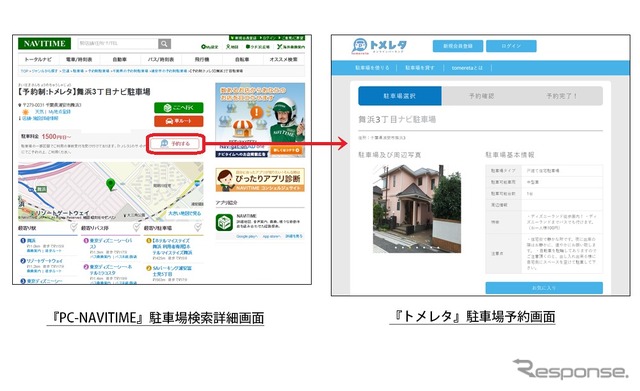The width and height of the screenshot is (640, 391).
Task: Click the green ここへ行く button
Action: 179,108
